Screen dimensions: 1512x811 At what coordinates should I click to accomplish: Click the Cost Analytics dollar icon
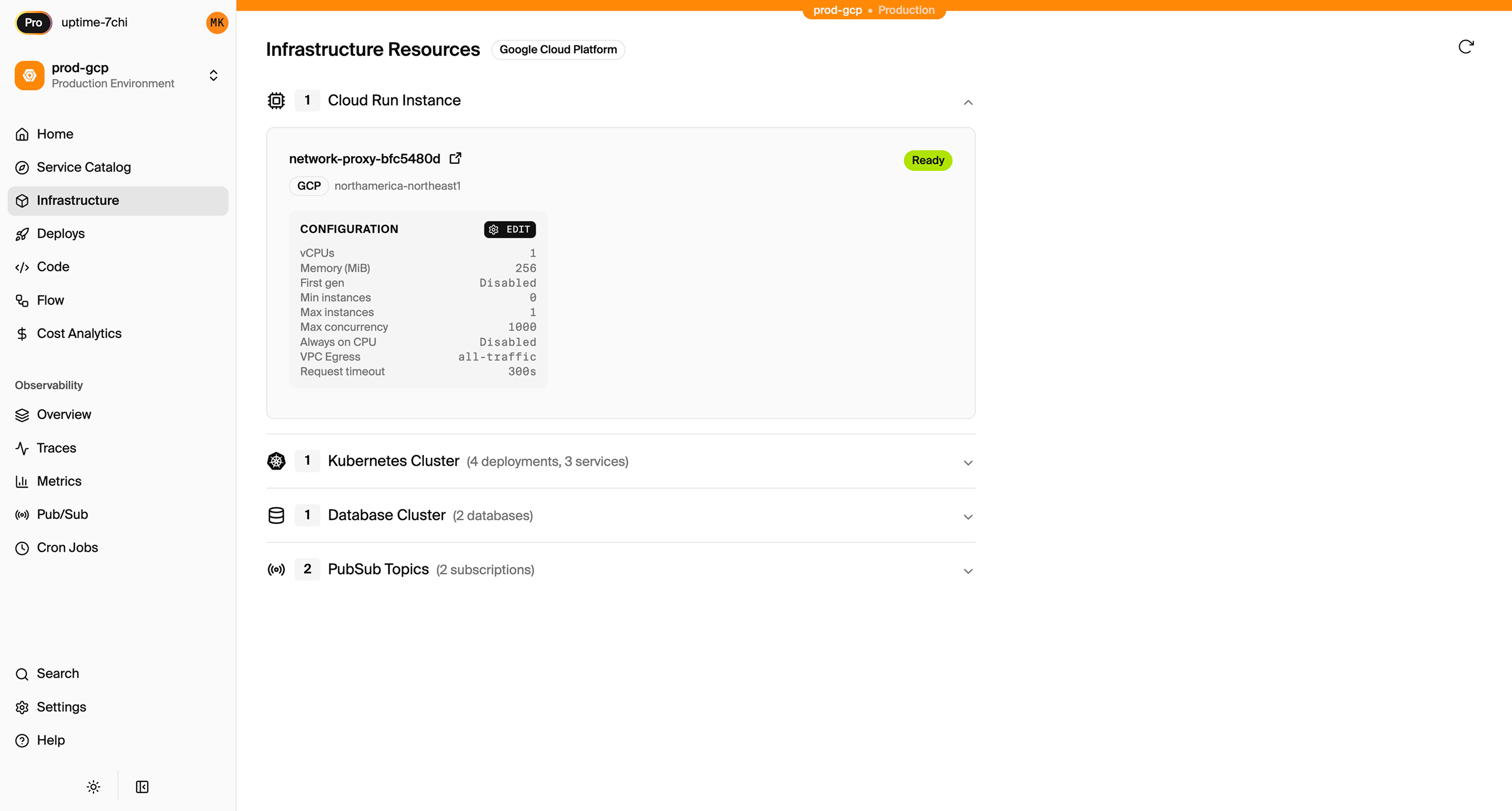[22, 334]
